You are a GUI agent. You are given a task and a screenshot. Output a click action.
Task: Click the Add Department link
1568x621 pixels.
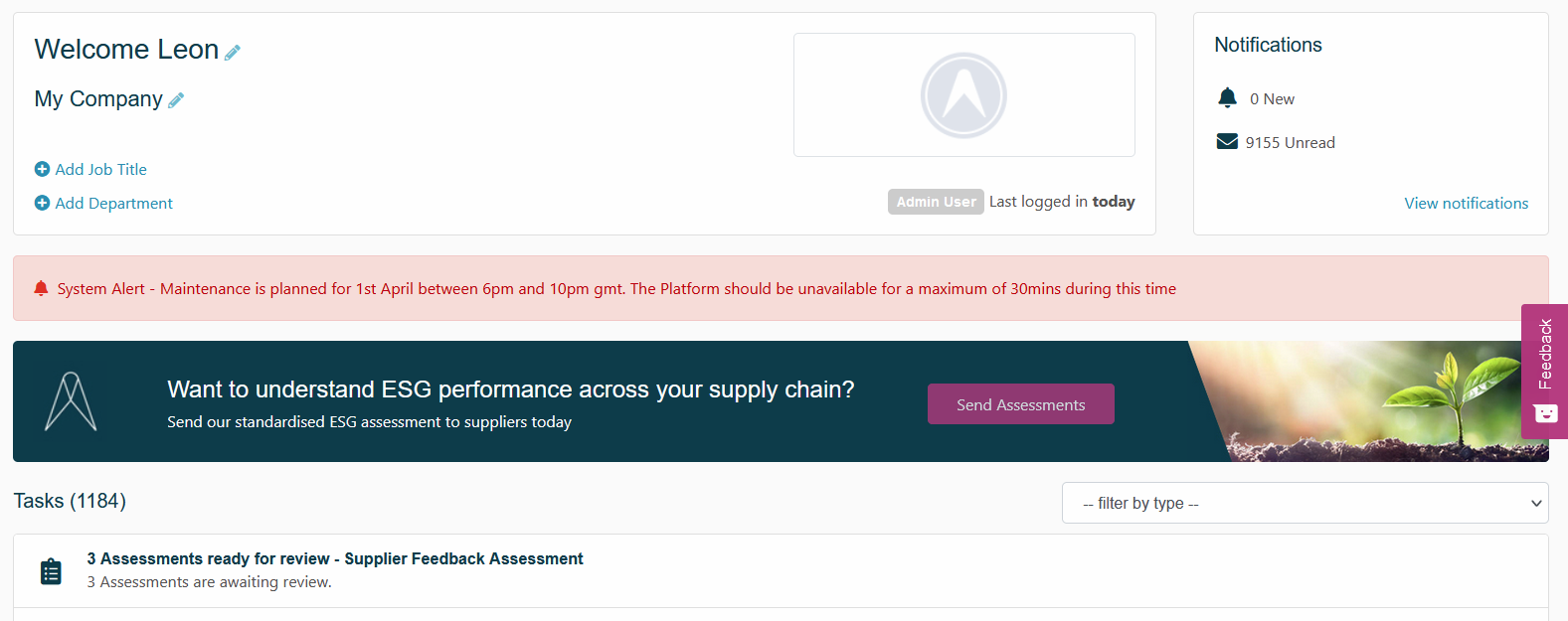(x=113, y=204)
